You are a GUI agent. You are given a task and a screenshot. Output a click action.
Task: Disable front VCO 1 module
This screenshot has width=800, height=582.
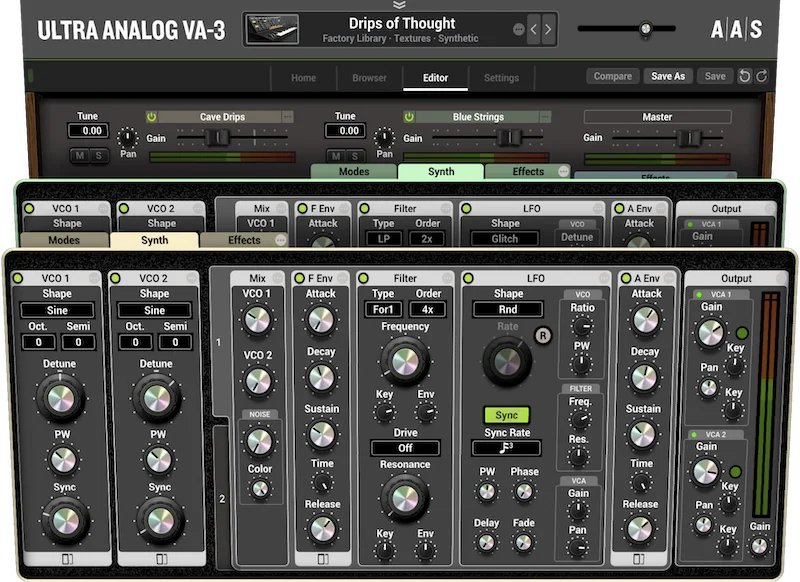[x=18, y=278]
